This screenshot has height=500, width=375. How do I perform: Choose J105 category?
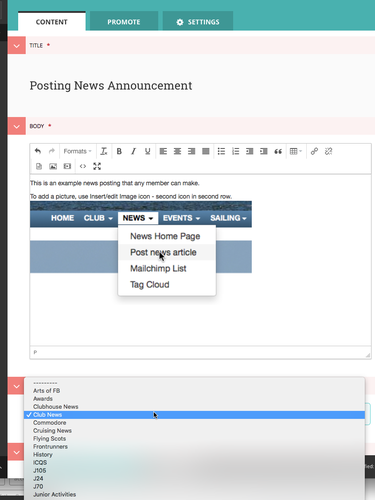click(195, 471)
